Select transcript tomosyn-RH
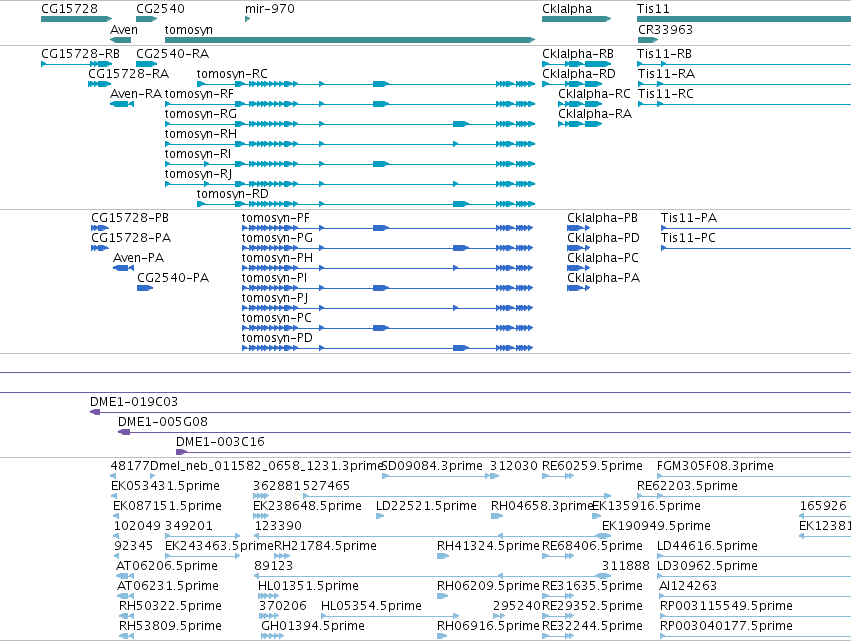Viewport: 851px width, 641px height. (x=350, y=144)
